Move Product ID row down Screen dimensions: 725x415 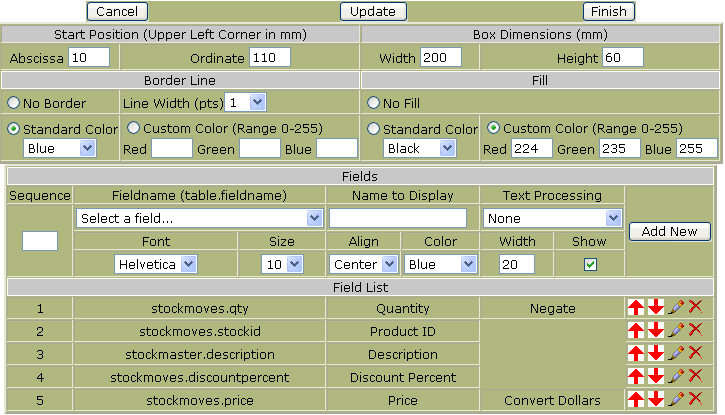[x=655, y=331]
